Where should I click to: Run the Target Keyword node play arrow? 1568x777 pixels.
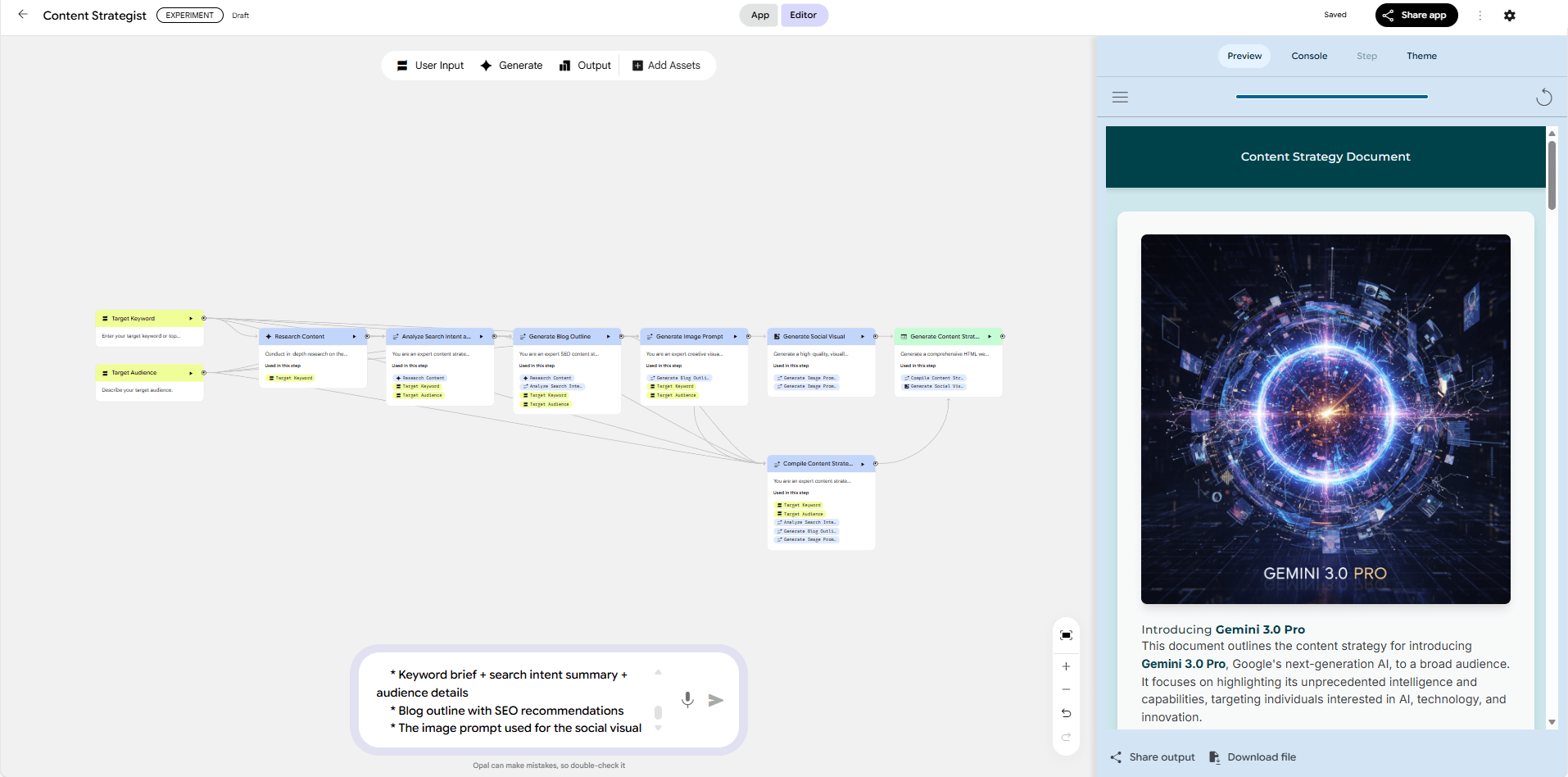pos(191,318)
